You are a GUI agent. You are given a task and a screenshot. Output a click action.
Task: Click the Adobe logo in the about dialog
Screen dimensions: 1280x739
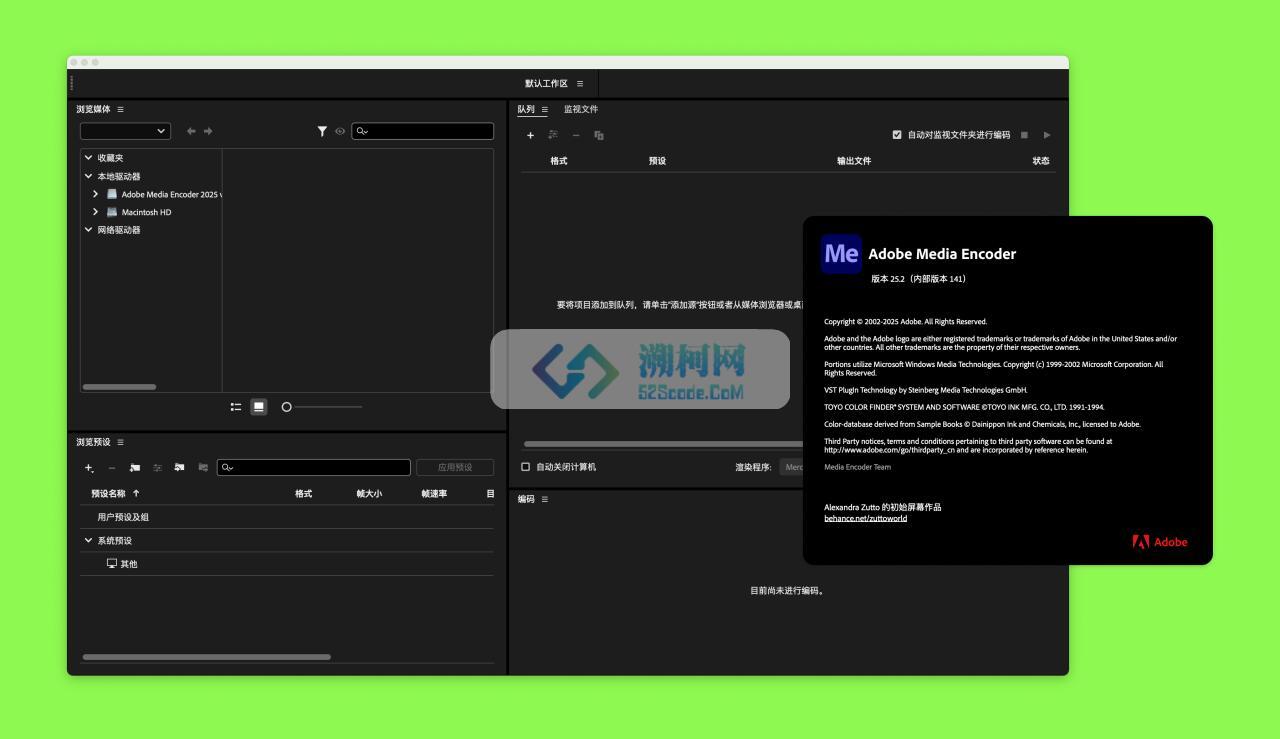click(x=1160, y=542)
